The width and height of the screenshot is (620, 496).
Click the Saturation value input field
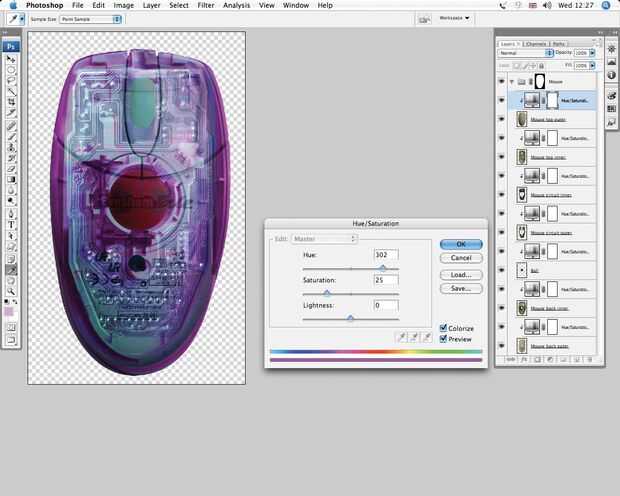386,280
